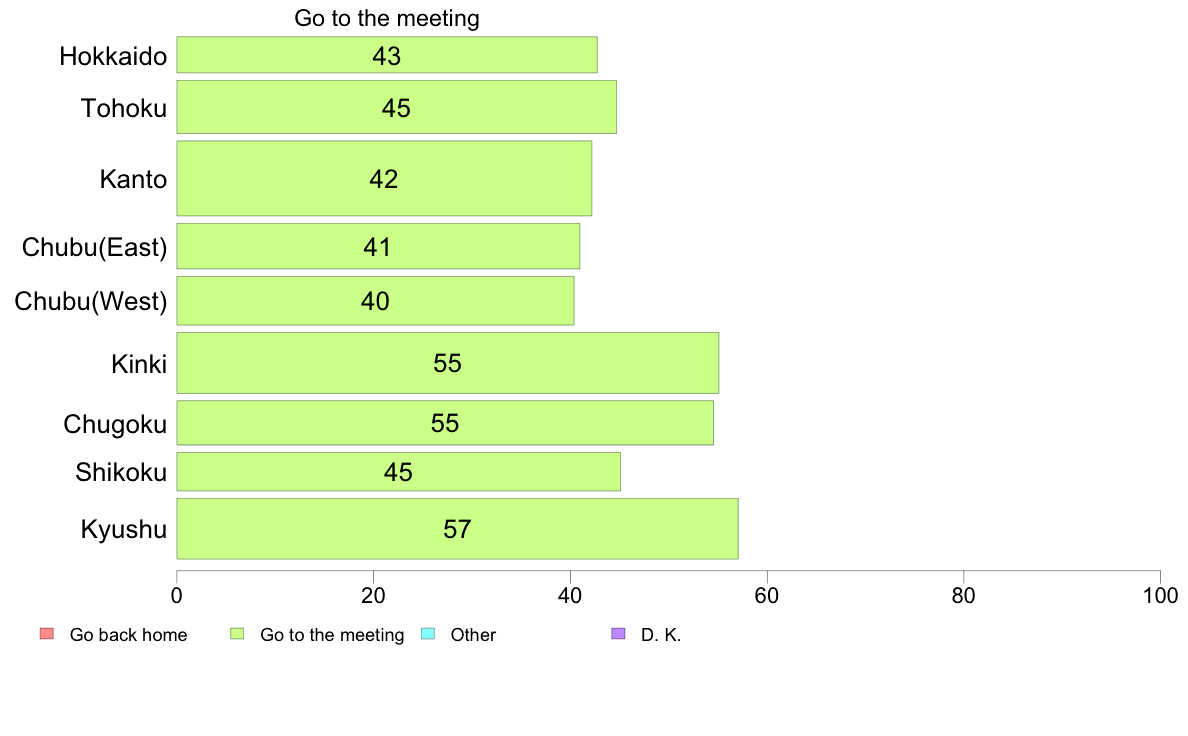1188x736 pixels.
Task: Select the Kanto bar showing 42
Action: coord(384,178)
